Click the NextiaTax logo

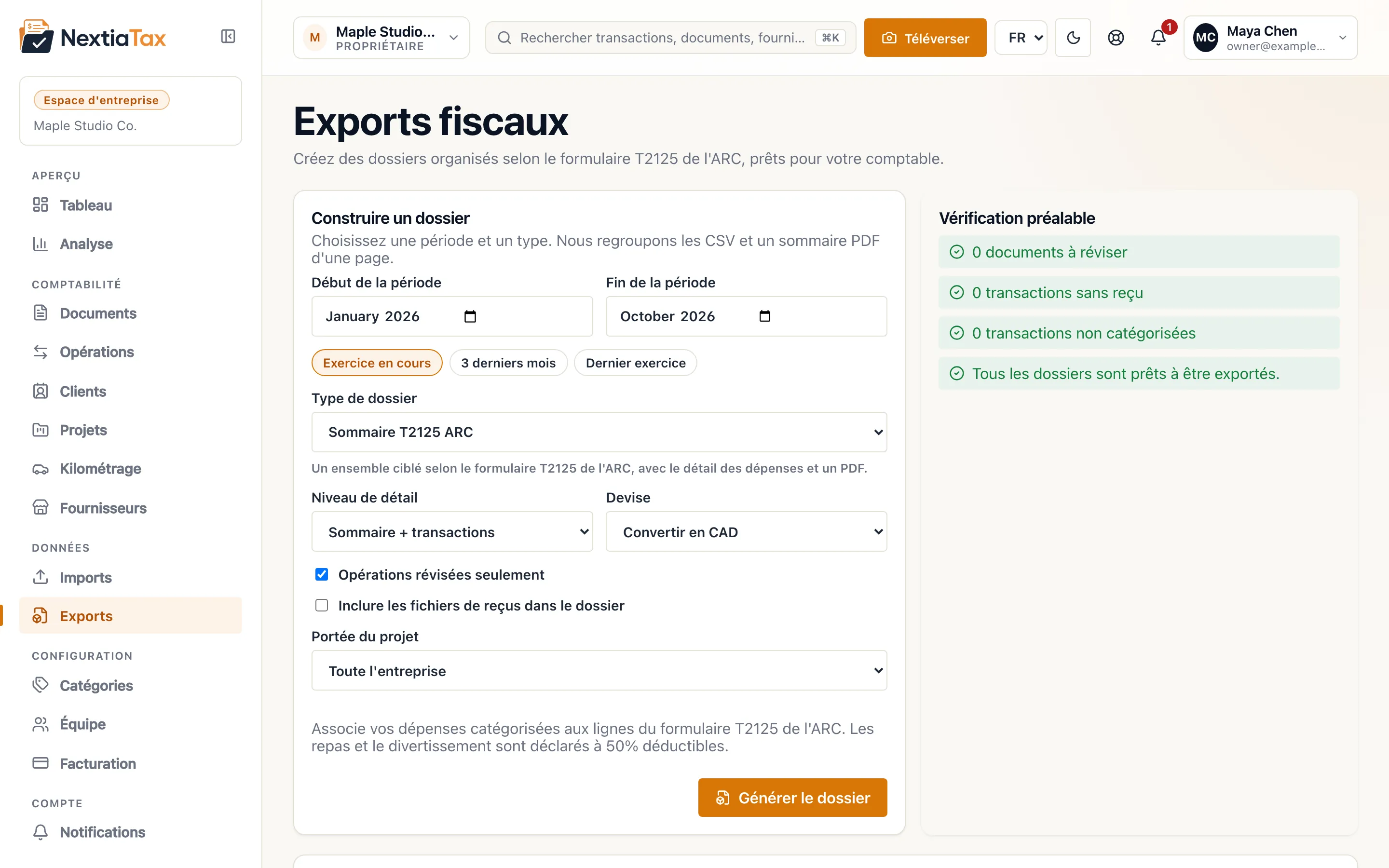[x=93, y=37]
